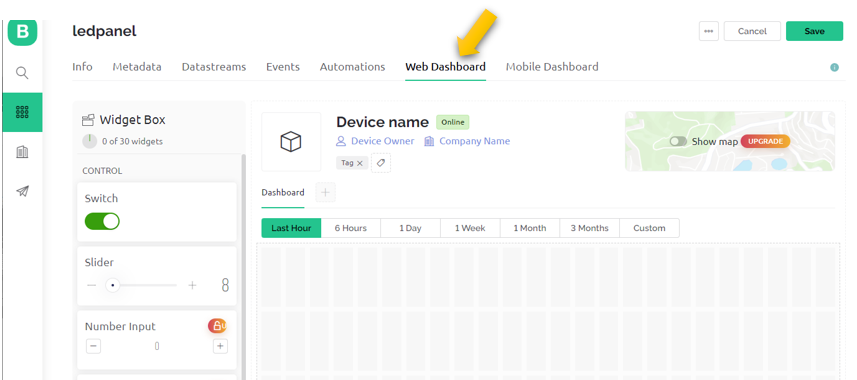Click the Device Owner link
This screenshot has height=380, width=857.
point(383,141)
